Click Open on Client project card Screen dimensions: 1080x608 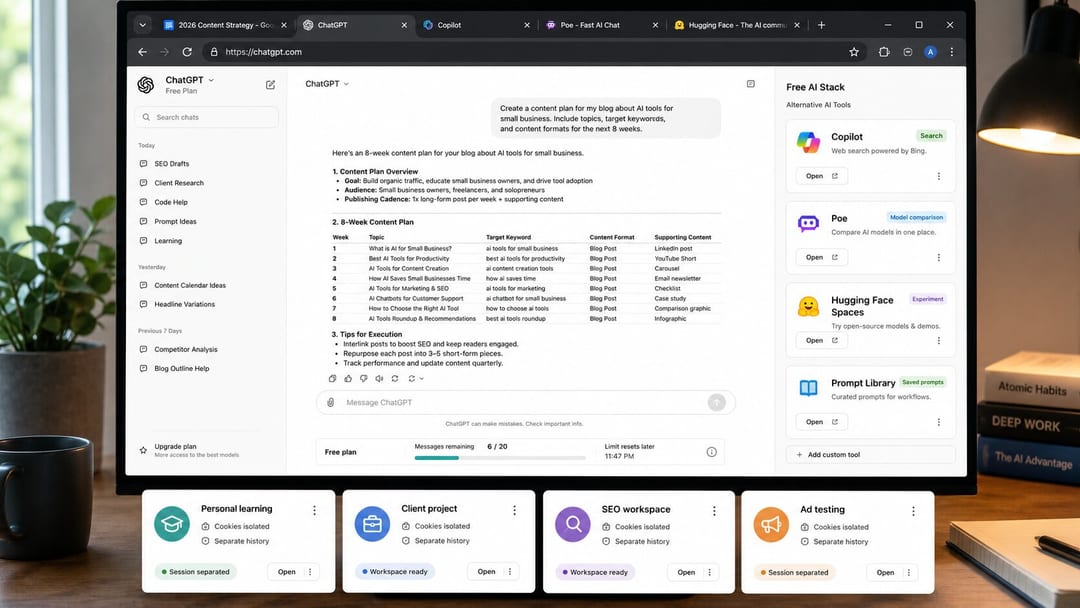(x=486, y=572)
